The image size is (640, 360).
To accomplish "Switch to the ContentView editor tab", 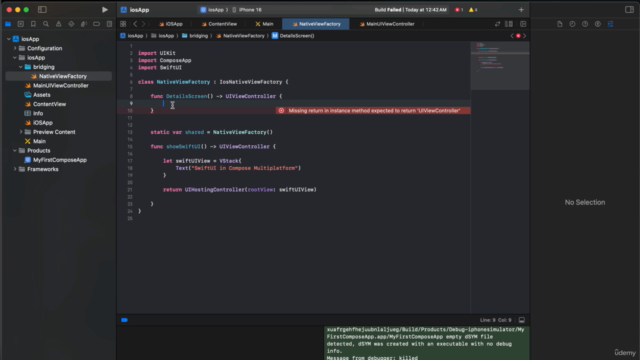I will pos(219,24).
